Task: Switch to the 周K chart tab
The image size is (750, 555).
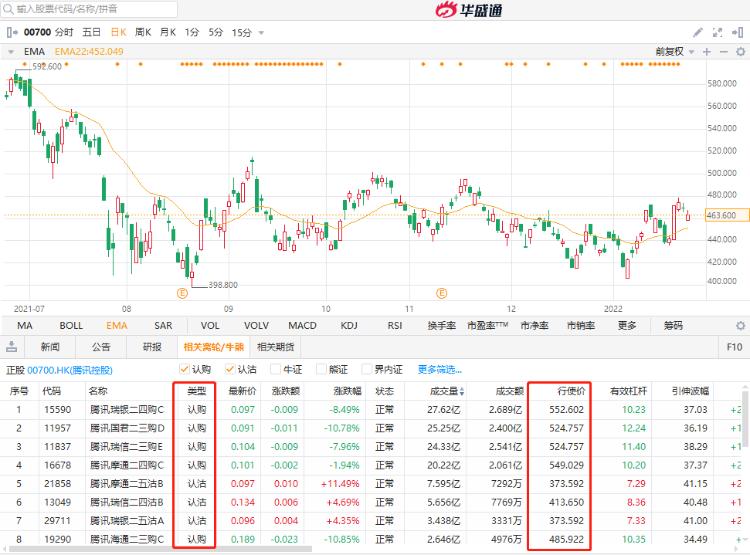Action: pyautogui.click(x=142, y=33)
